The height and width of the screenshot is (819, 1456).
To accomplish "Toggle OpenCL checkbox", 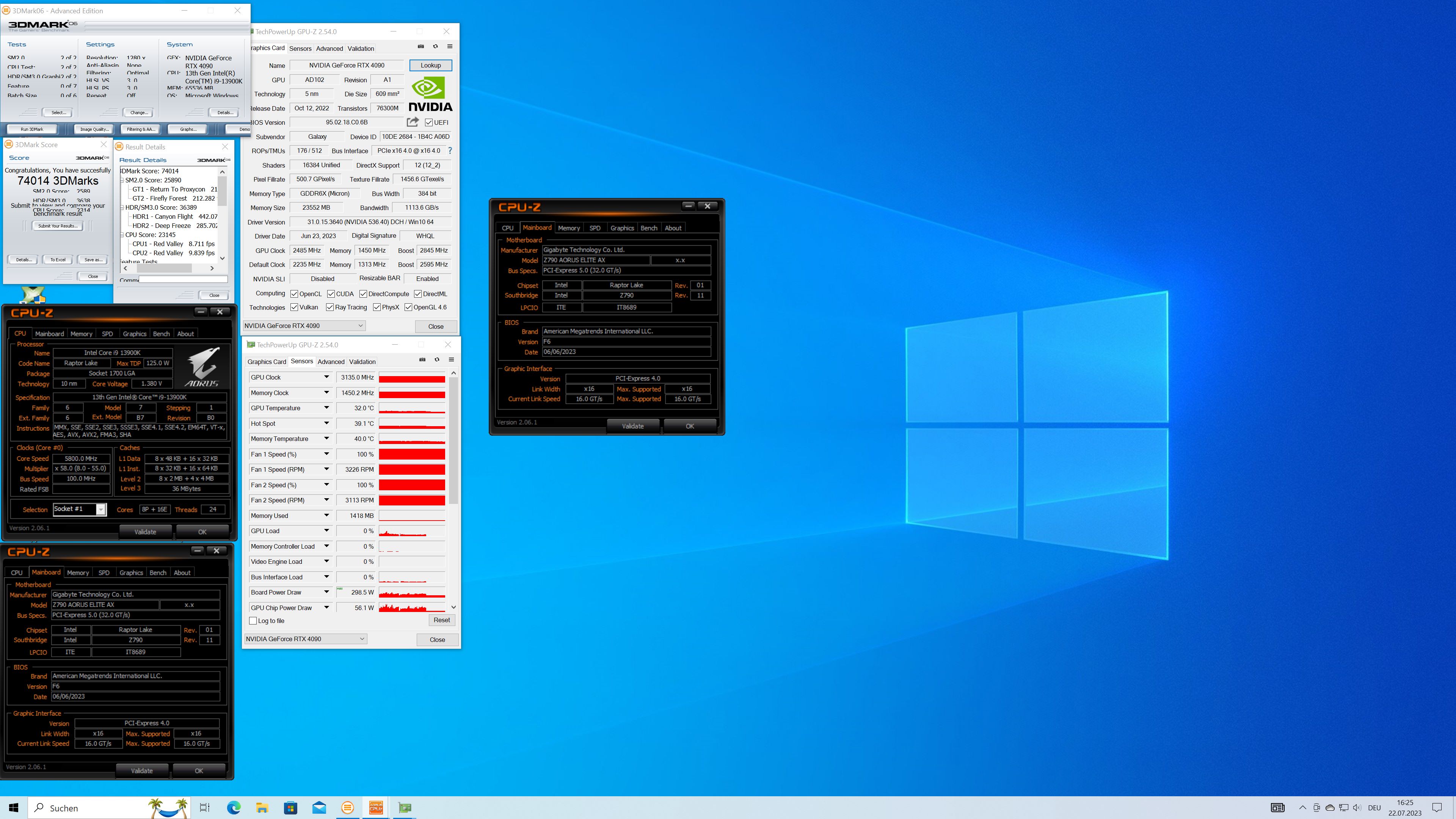I will 294,294.
